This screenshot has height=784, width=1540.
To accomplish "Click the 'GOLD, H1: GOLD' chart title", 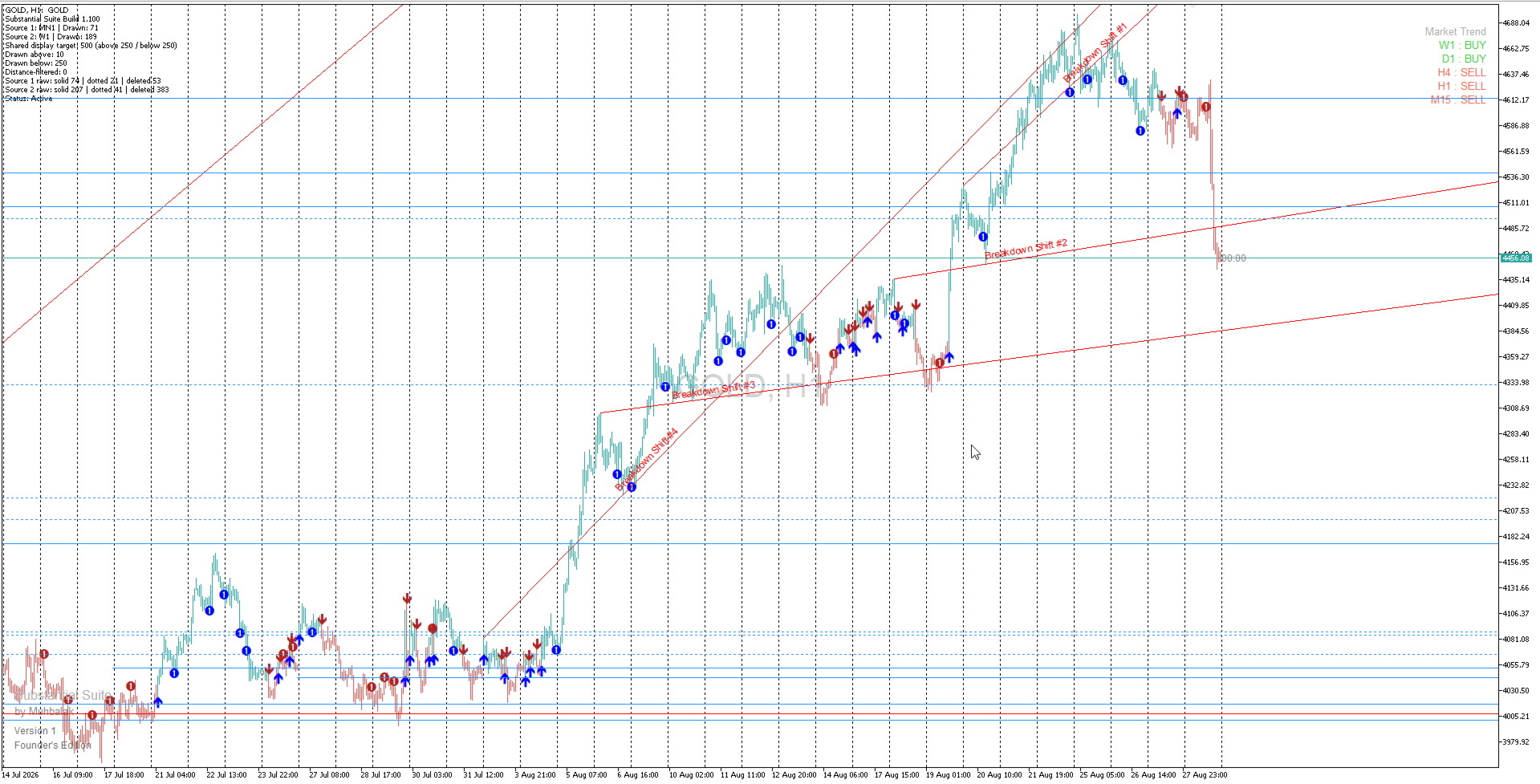I will [37, 10].
